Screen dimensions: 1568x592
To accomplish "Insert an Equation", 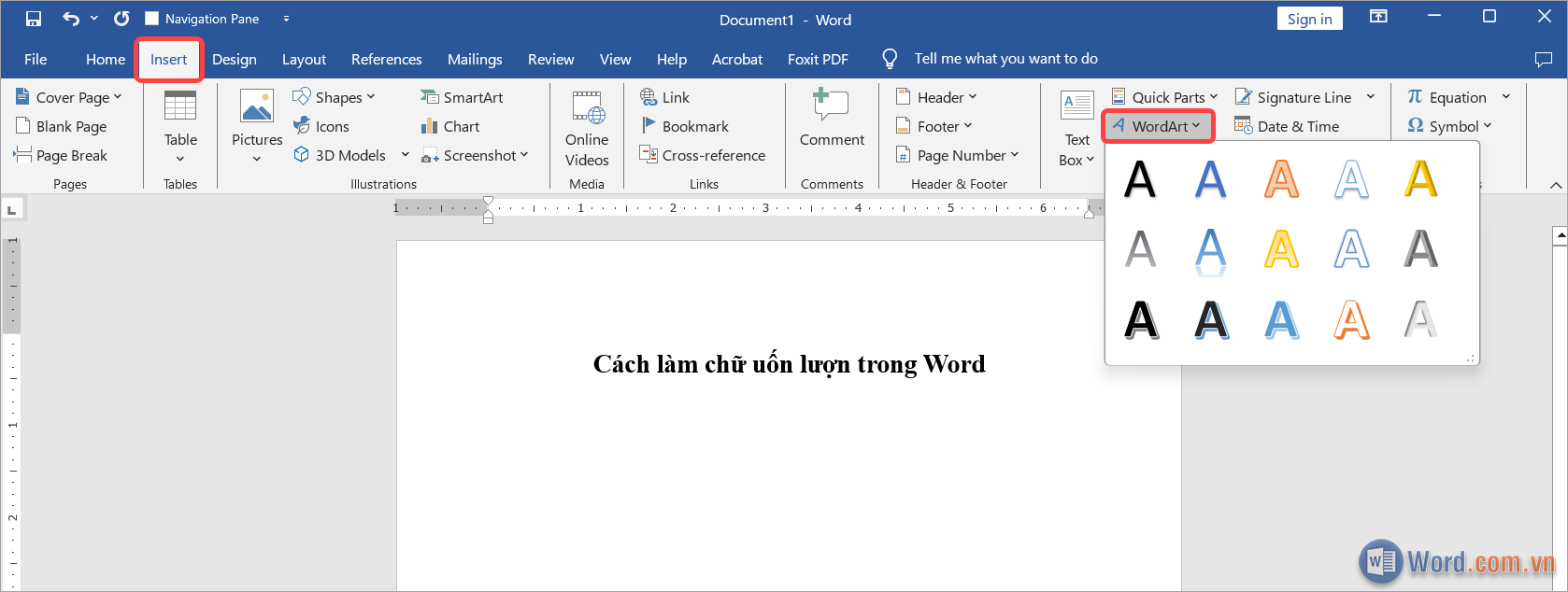I will pos(1447,97).
